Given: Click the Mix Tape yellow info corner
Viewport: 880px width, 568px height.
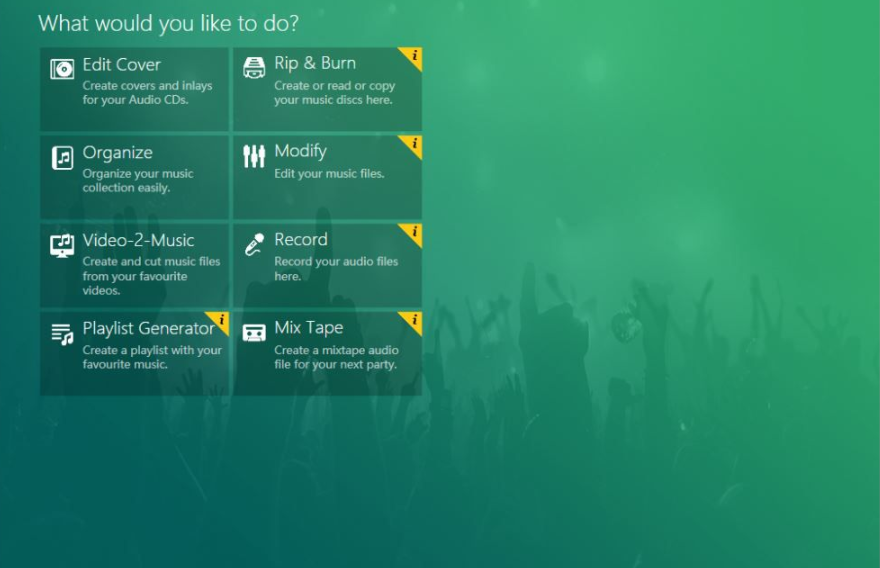Looking at the screenshot, I should (x=413, y=320).
